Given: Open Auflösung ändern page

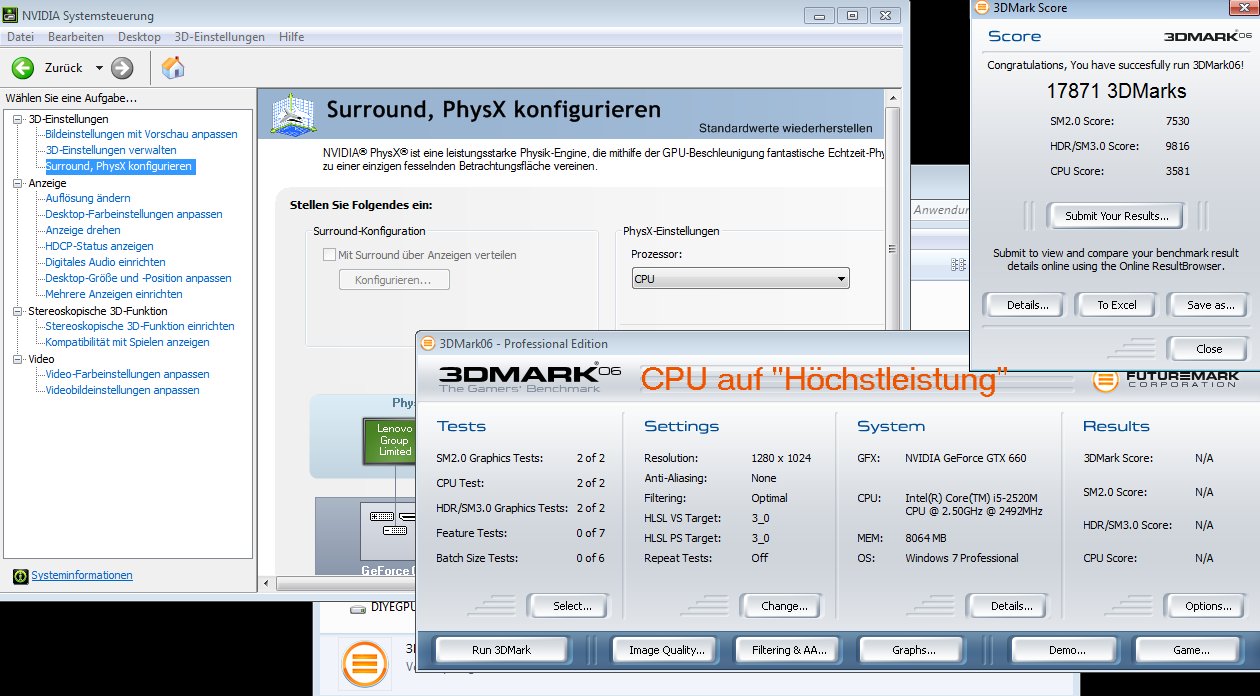Looking at the screenshot, I should [88, 198].
